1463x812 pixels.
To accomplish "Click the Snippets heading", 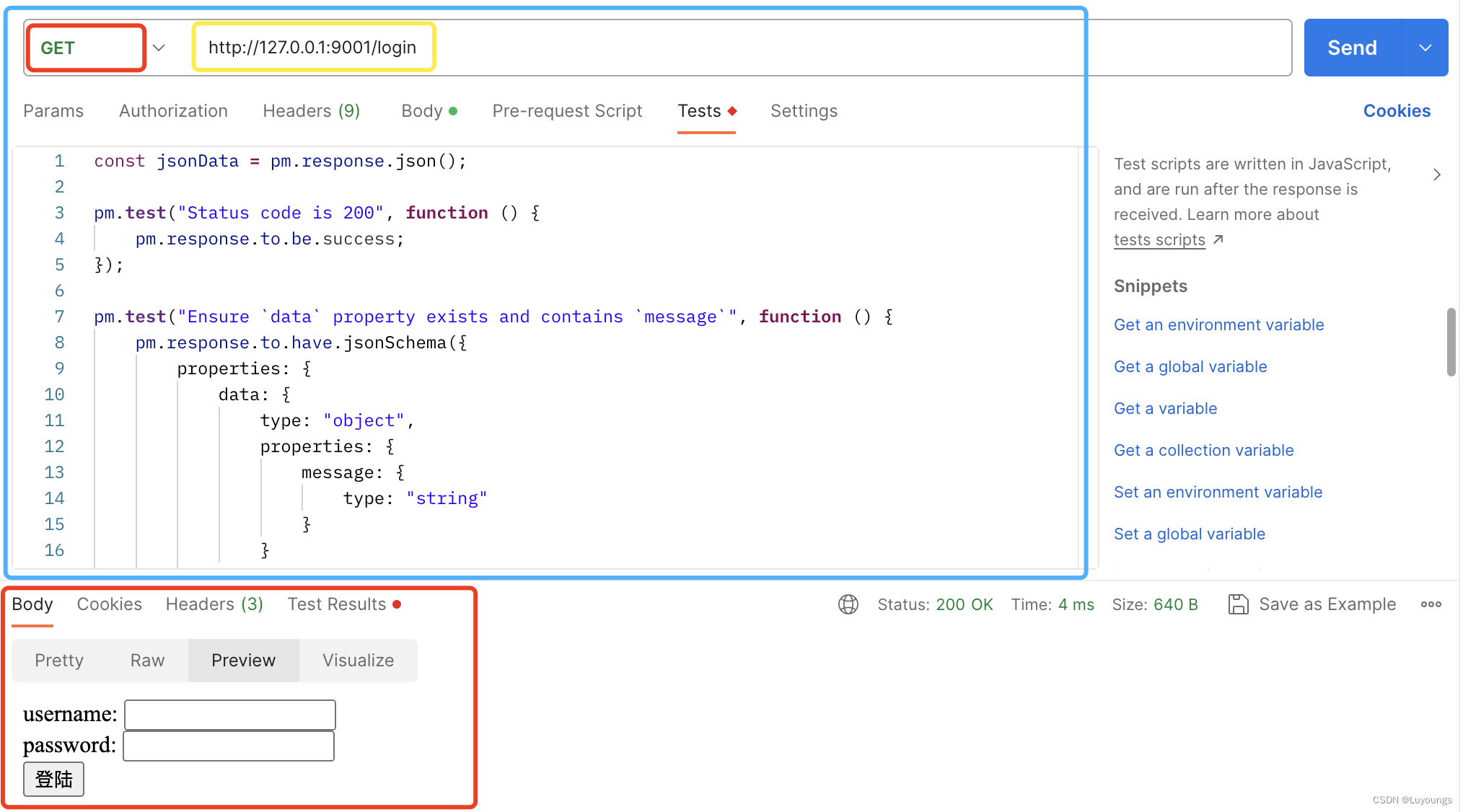I will coord(1151,286).
